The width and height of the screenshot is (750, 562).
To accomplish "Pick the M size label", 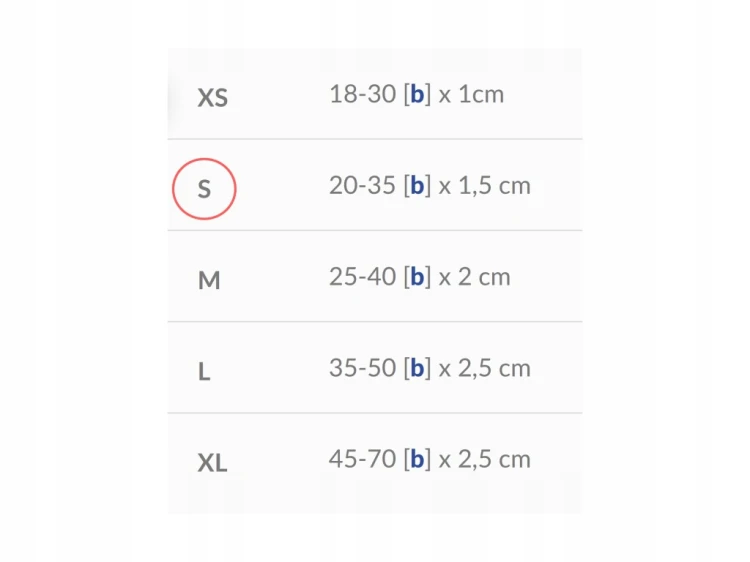I will [209, 281].
